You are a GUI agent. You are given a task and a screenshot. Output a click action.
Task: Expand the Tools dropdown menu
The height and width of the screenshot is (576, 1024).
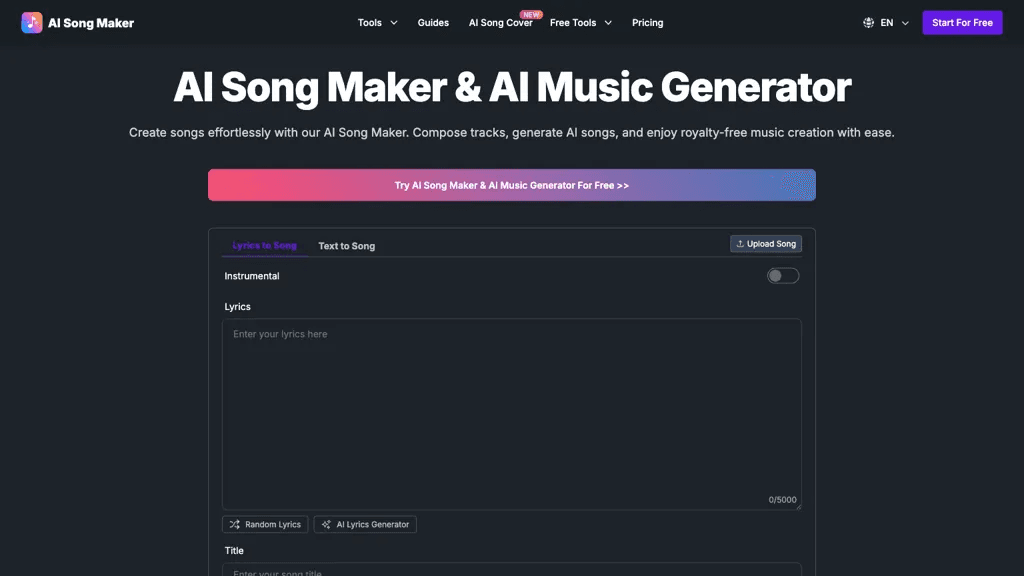(x=377, y=23)
